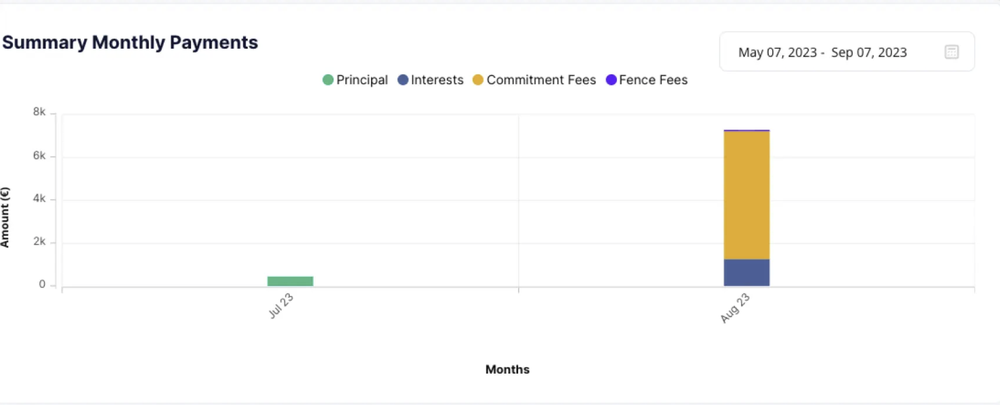
Task: Select the yellow Commitment Fees bar segment
Action: click(746, 195)
